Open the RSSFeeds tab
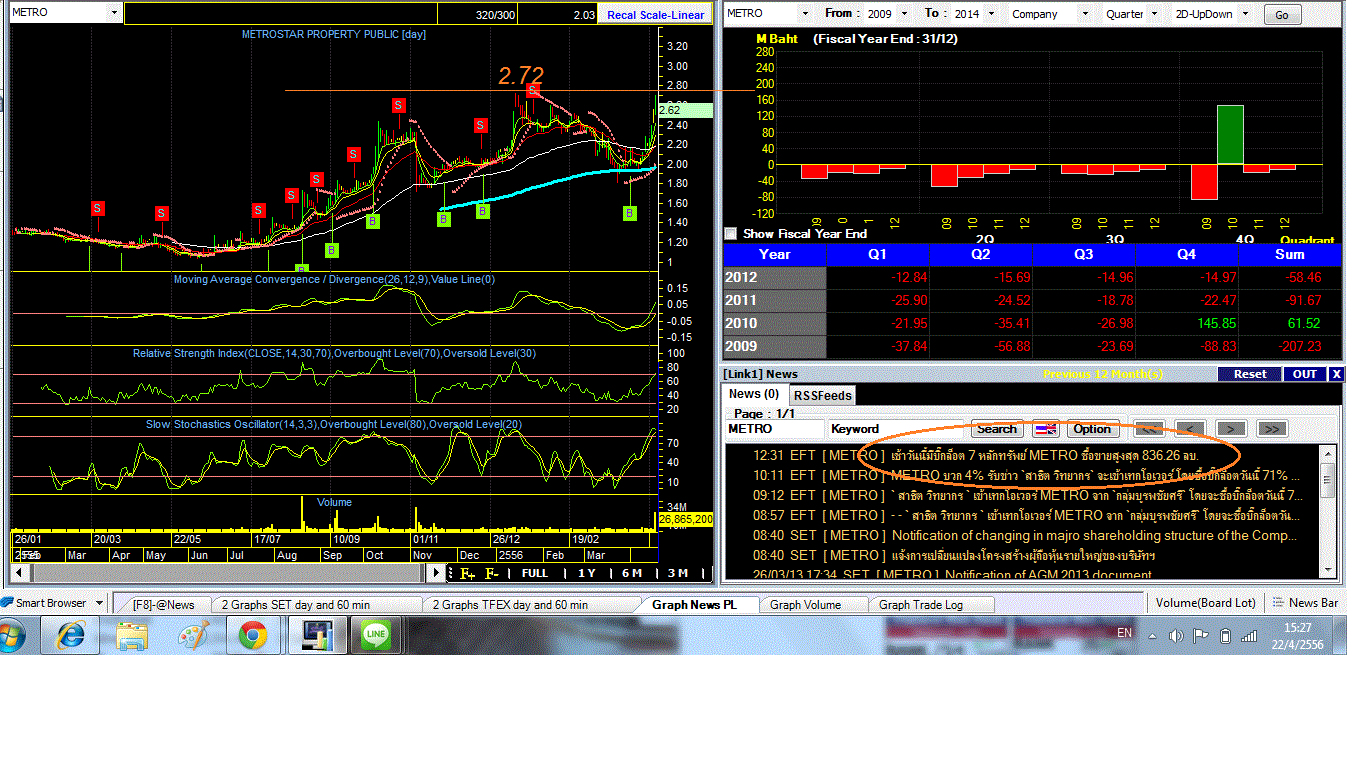Screen dimensions: 1366x768 822,395
